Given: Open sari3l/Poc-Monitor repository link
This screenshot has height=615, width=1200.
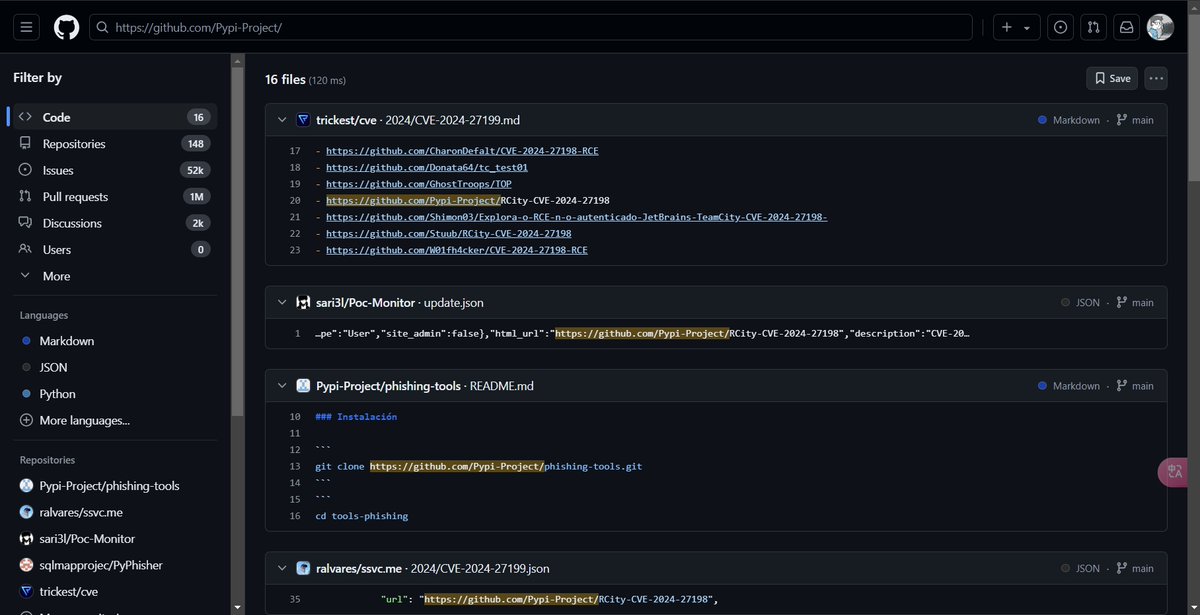Looking at the screenshot, I should [364, 302].
